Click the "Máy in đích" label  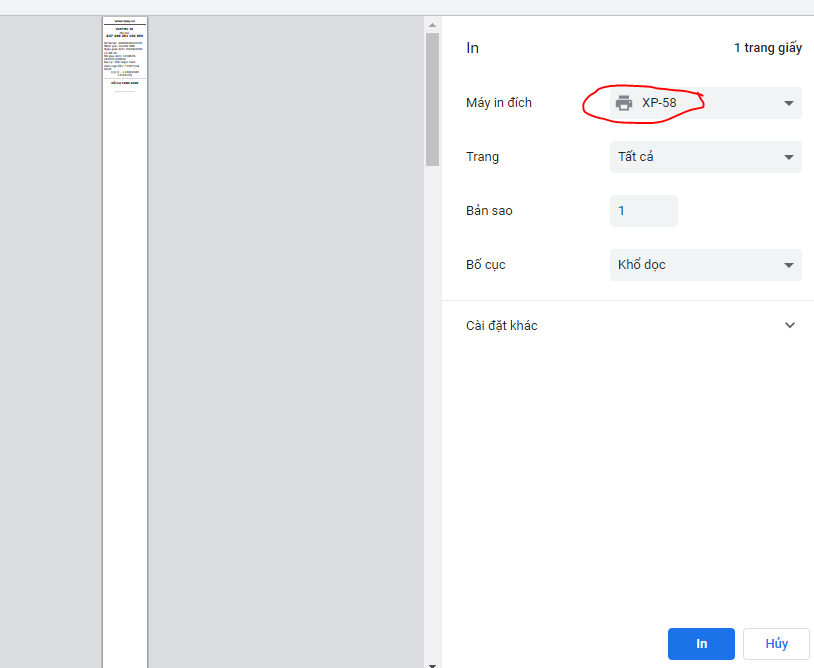[x=499, y=103]
